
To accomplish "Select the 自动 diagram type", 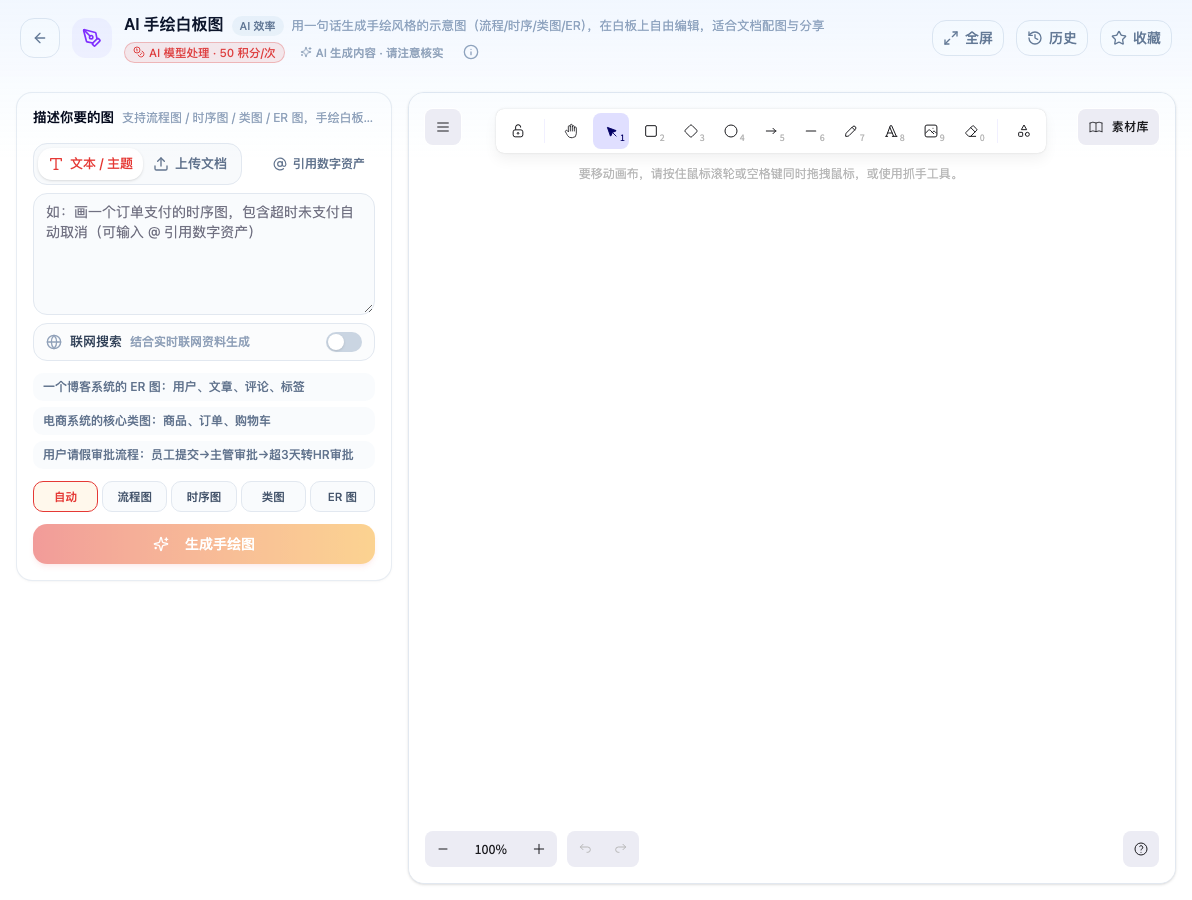I will [65, 496].
